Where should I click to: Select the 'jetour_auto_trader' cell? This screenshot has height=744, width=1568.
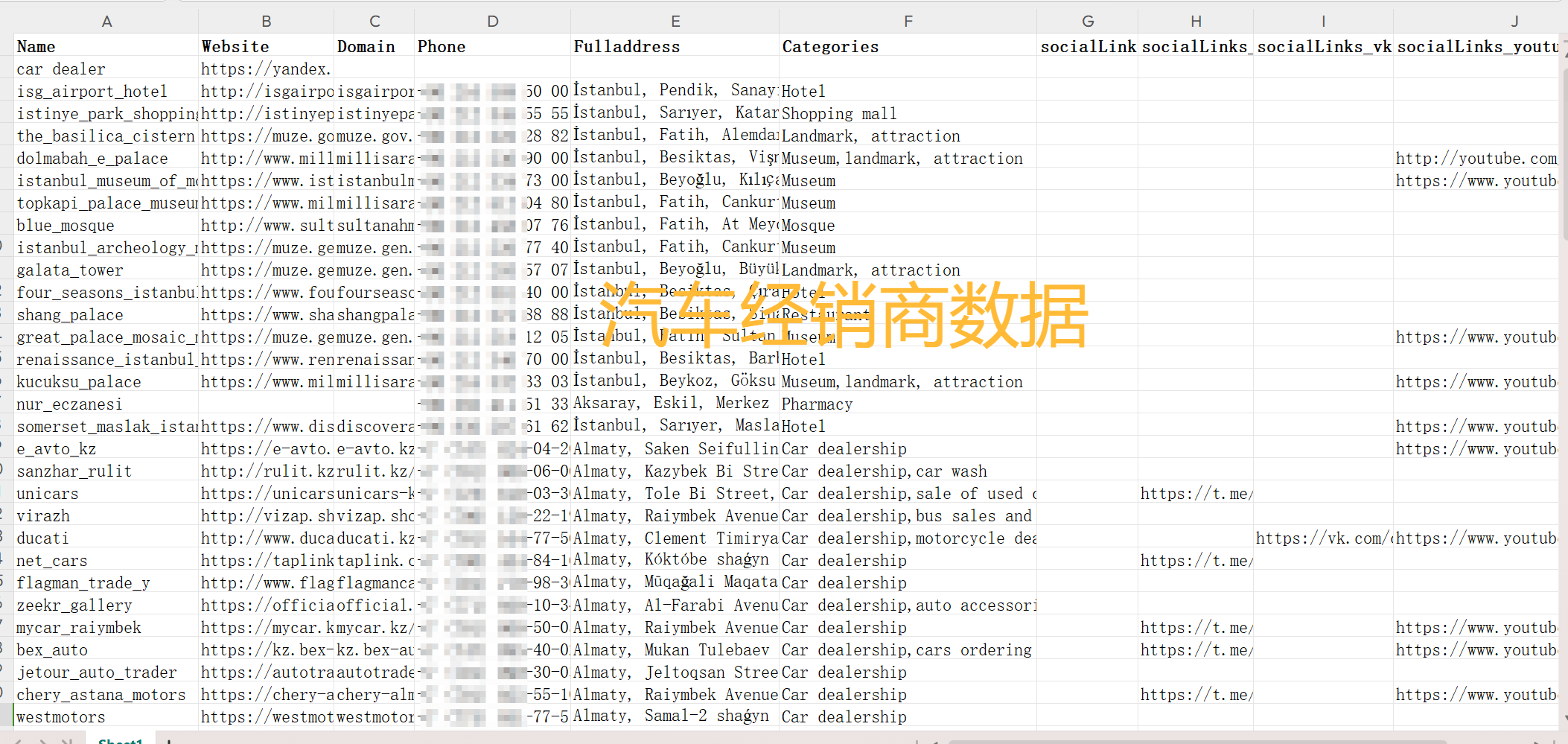tap(106, 672)
